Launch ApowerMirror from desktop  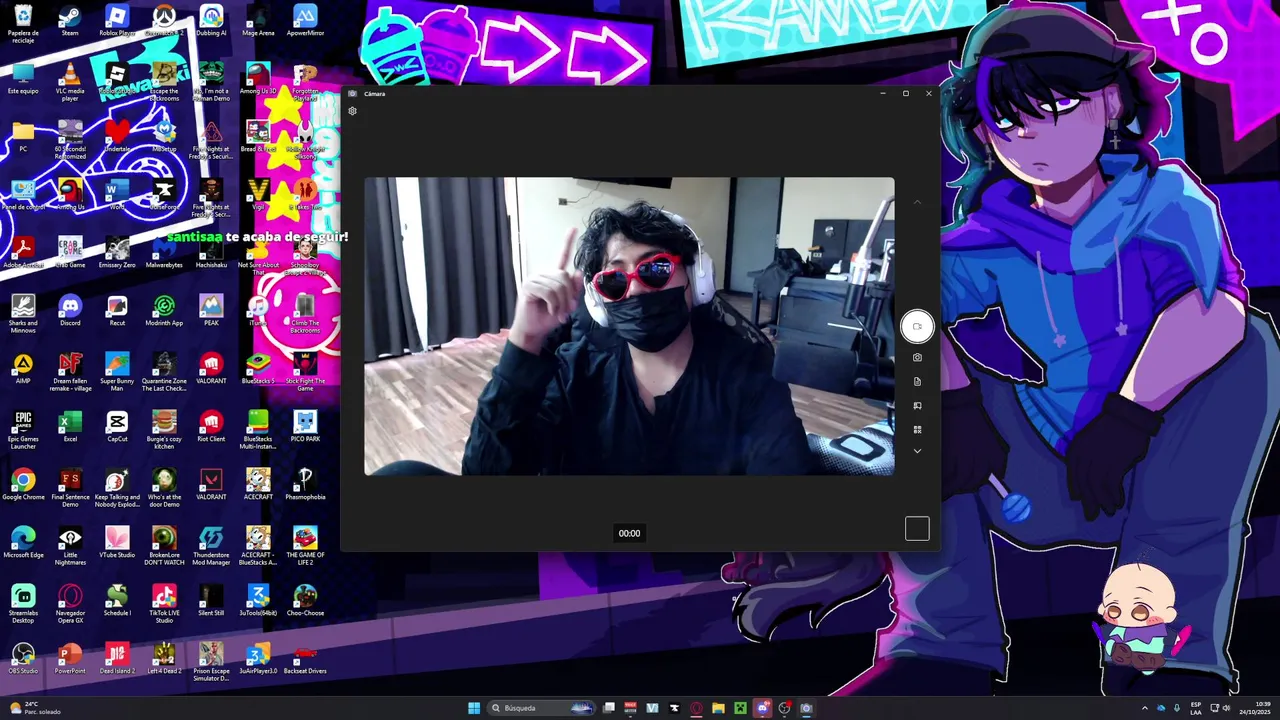pyautogui.click(x=305, y=21)
